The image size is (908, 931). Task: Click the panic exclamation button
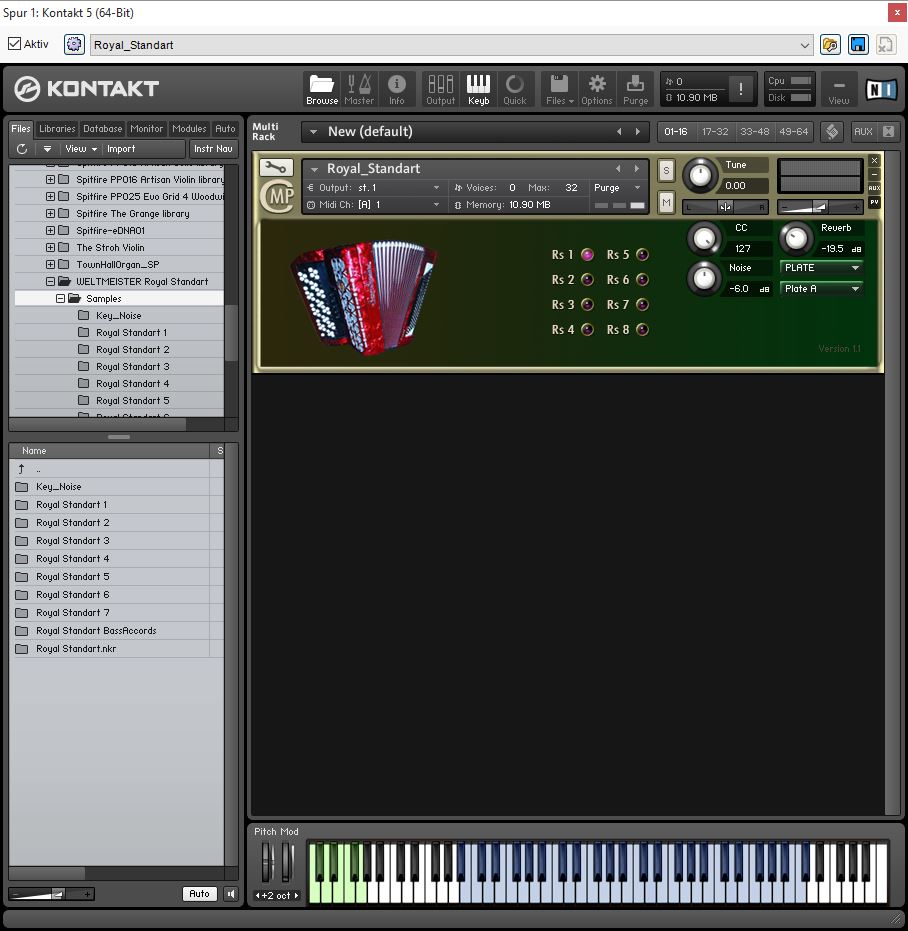click(741, 89)
